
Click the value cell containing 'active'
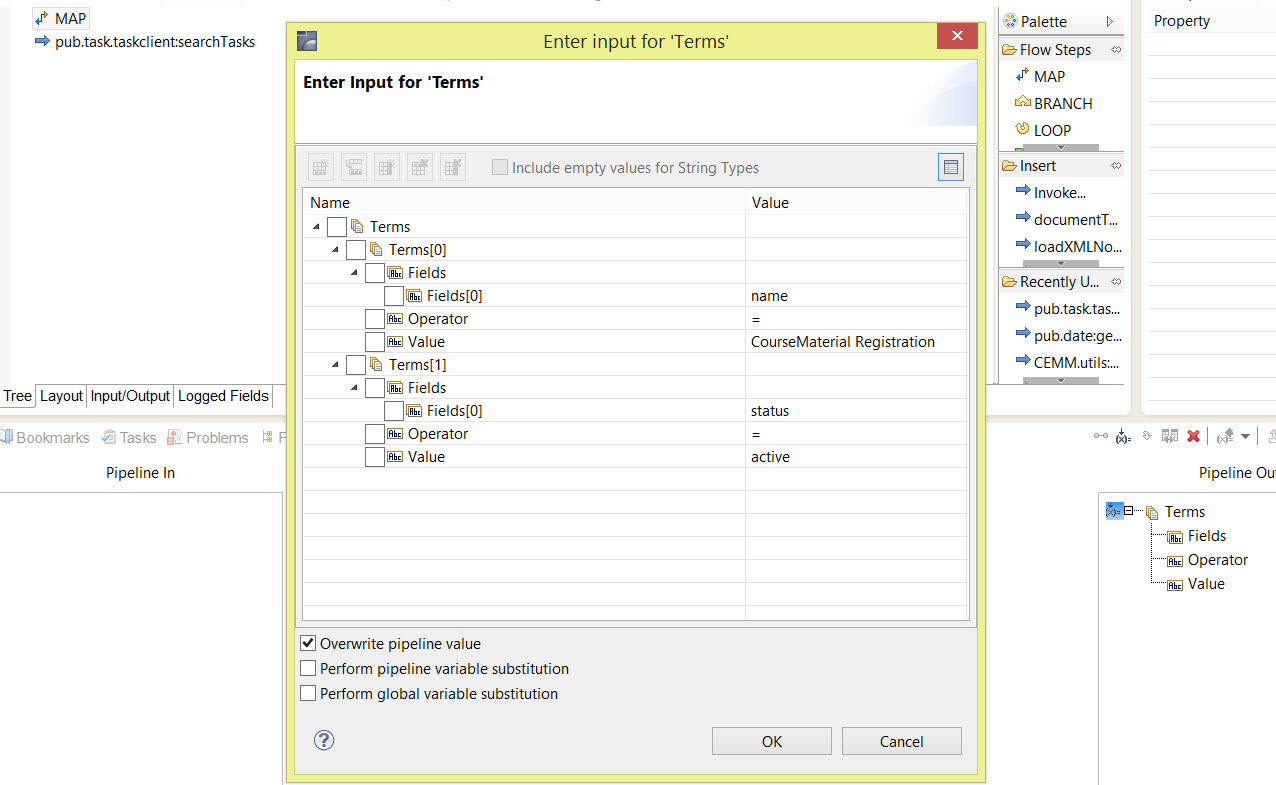857,457
